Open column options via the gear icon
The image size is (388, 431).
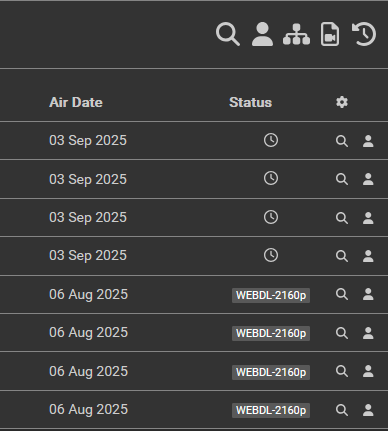[x=342, y=102]
